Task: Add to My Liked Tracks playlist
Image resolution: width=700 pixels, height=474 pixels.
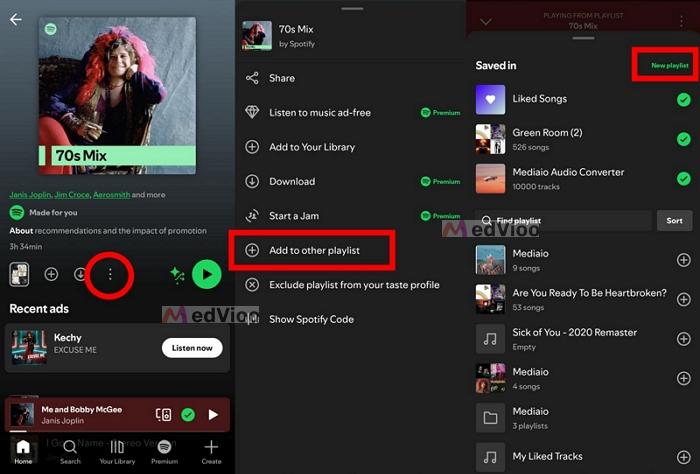Action: pos(683,457)
